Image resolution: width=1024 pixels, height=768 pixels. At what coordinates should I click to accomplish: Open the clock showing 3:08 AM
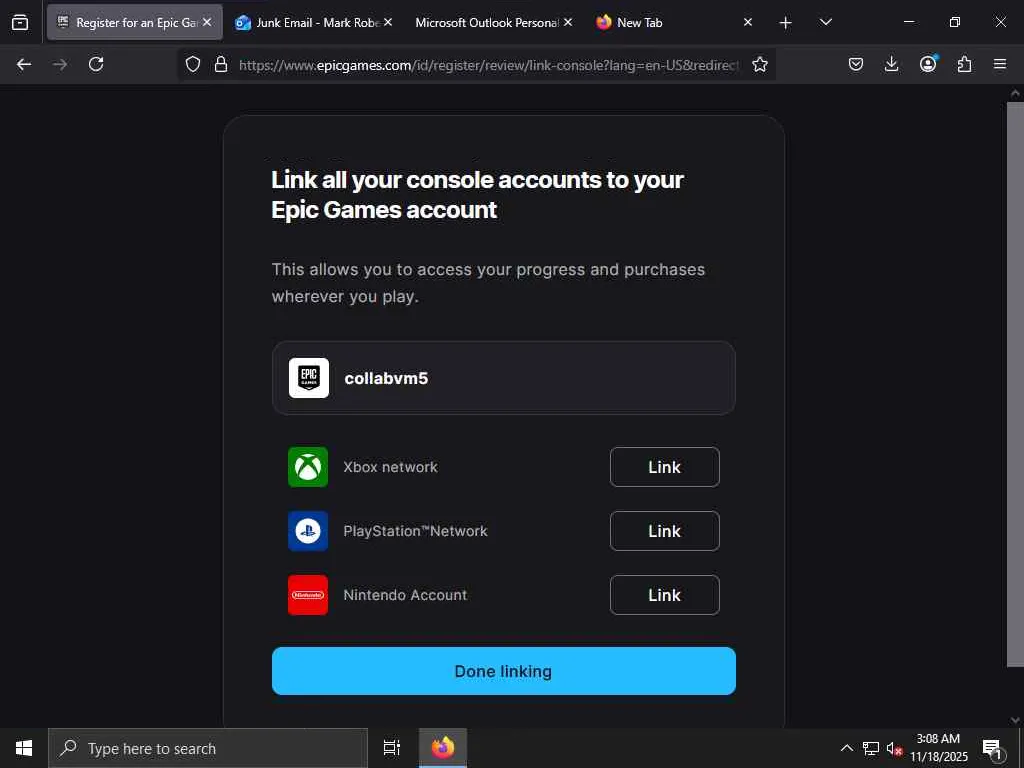tap(938, 748)
